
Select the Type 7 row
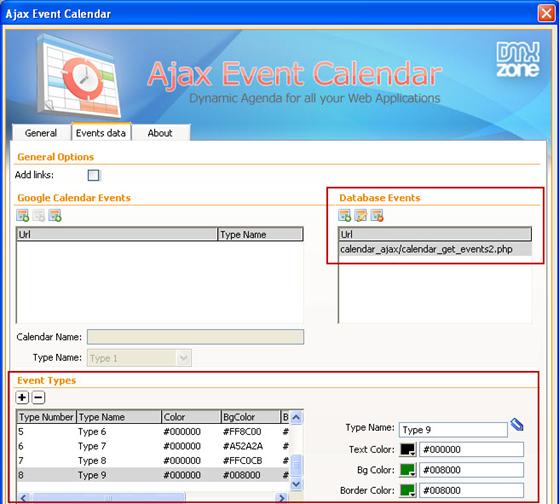[x=153, y=446]
